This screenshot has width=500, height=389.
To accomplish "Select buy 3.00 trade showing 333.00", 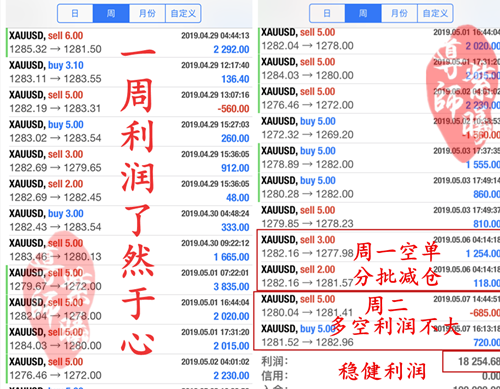I will tap(129, 220).
